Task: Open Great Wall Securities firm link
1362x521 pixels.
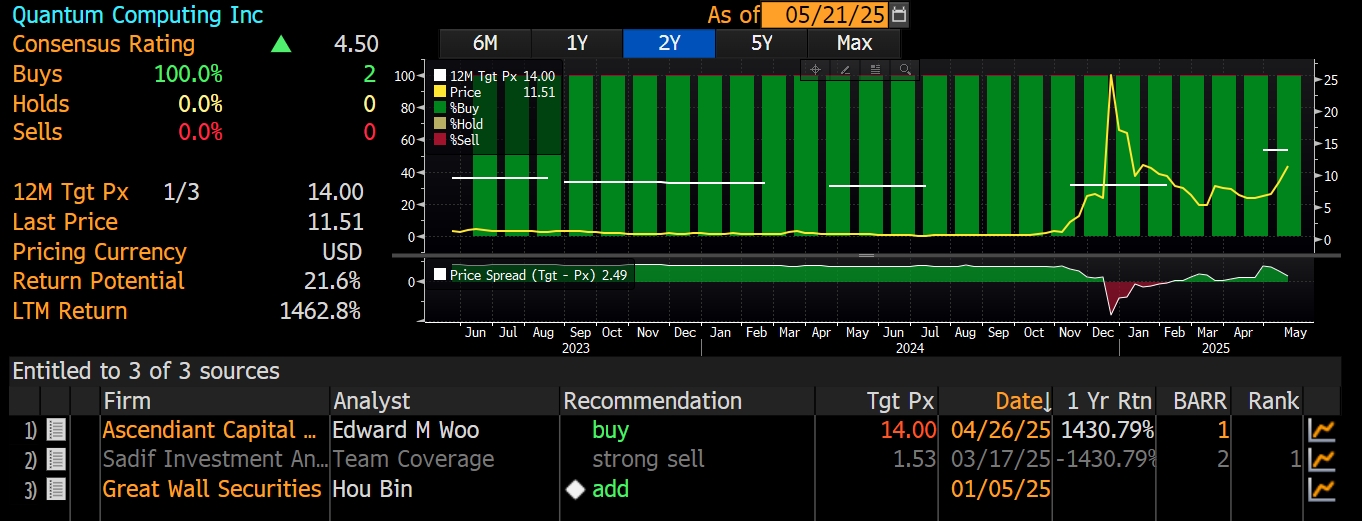Action: click(212, 489)
